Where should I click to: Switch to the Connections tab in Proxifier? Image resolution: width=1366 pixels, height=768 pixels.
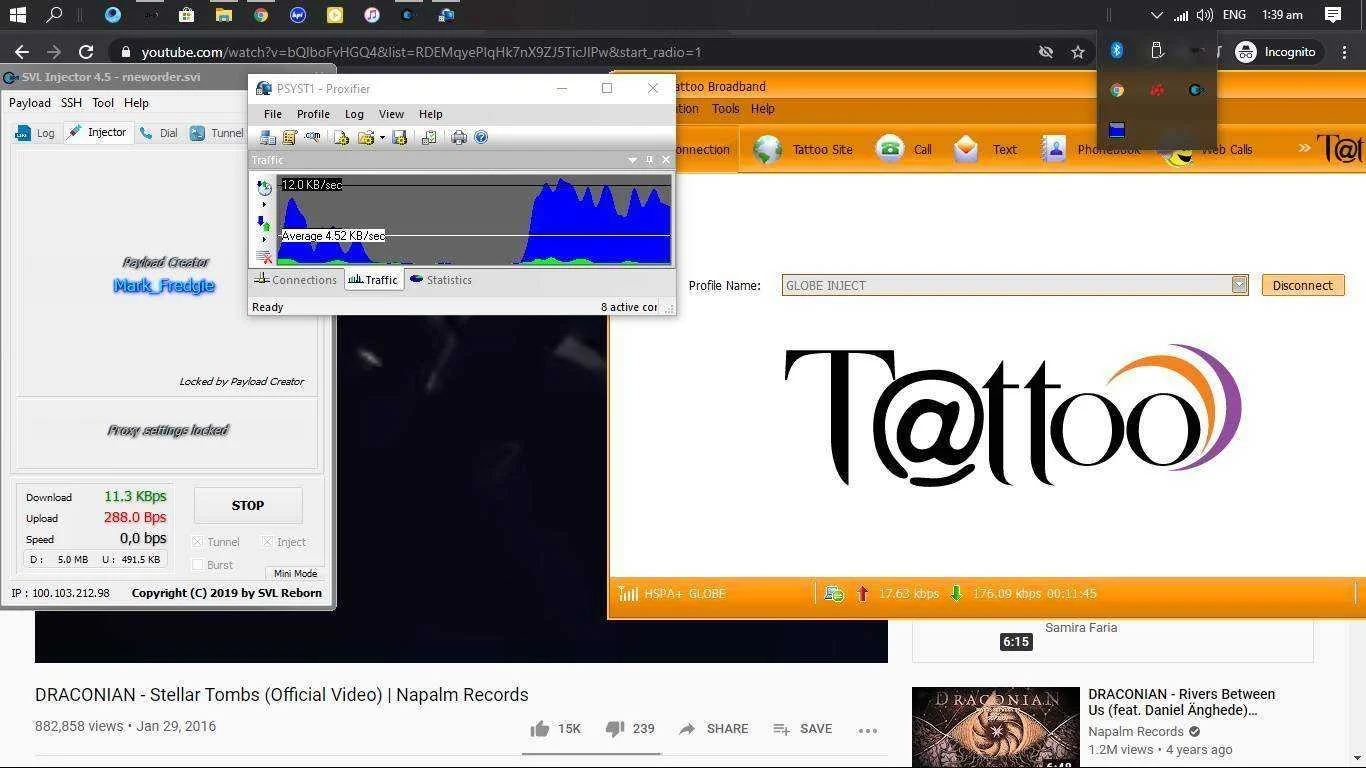coord(295,280)
